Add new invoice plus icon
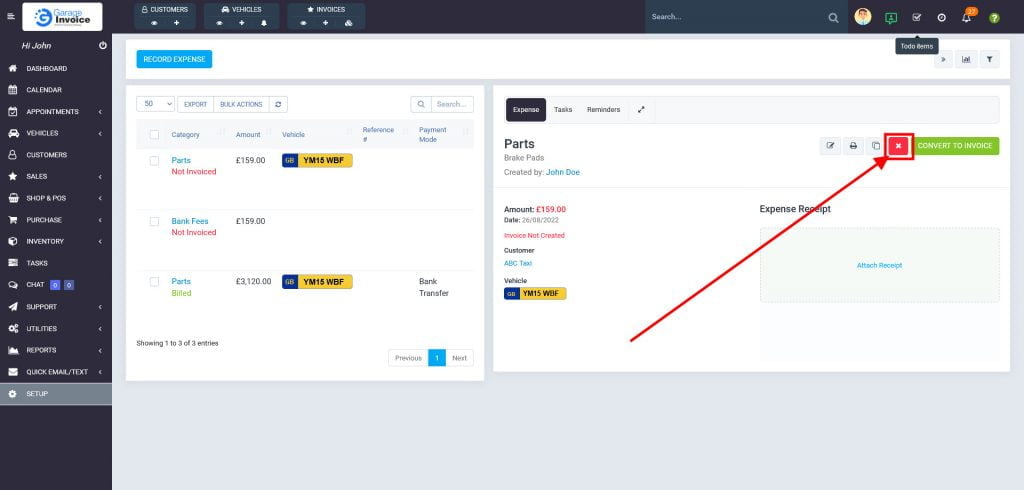The height and width of the screenshot is (490, 1024). 325,23
